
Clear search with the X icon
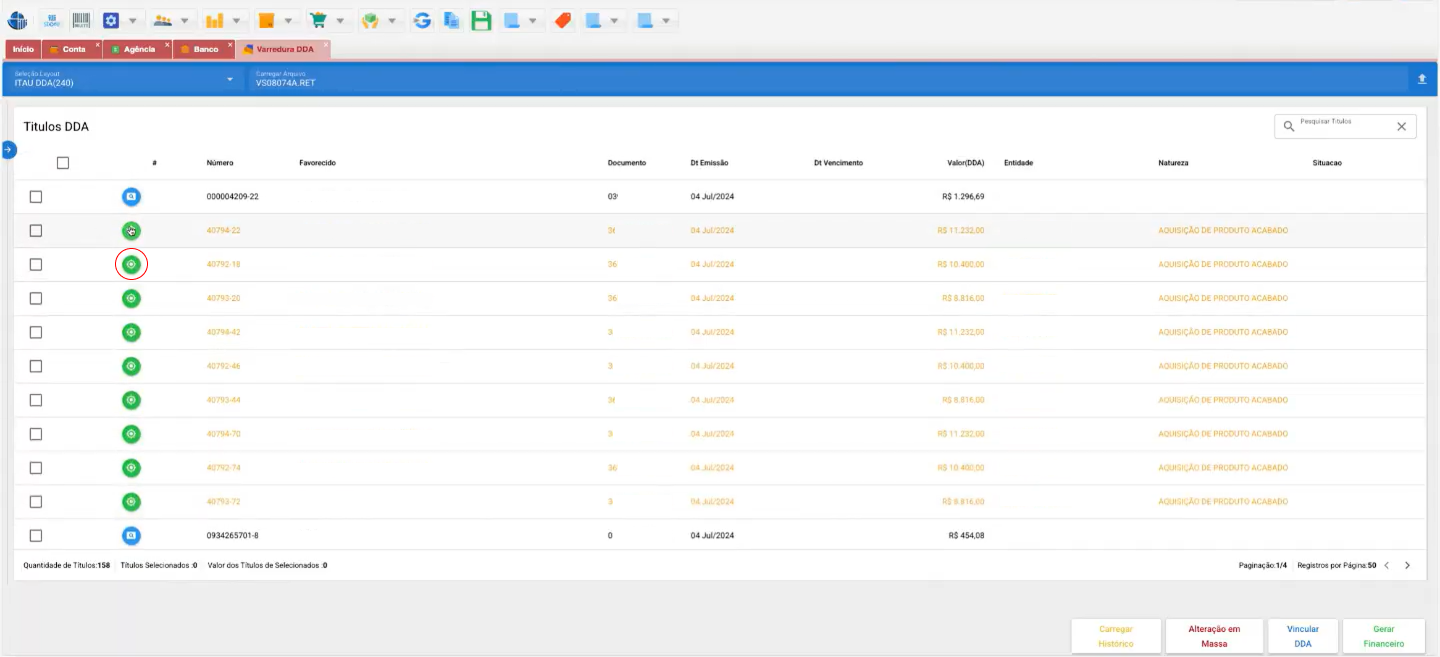click(x=1401, y=126)
